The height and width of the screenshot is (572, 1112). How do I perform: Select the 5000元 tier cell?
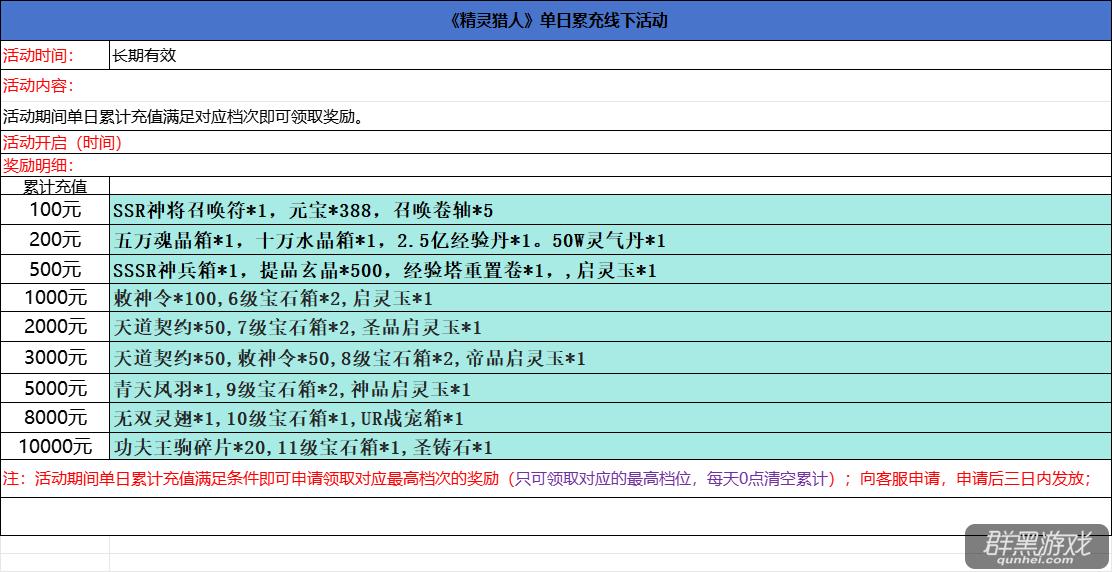55,388
